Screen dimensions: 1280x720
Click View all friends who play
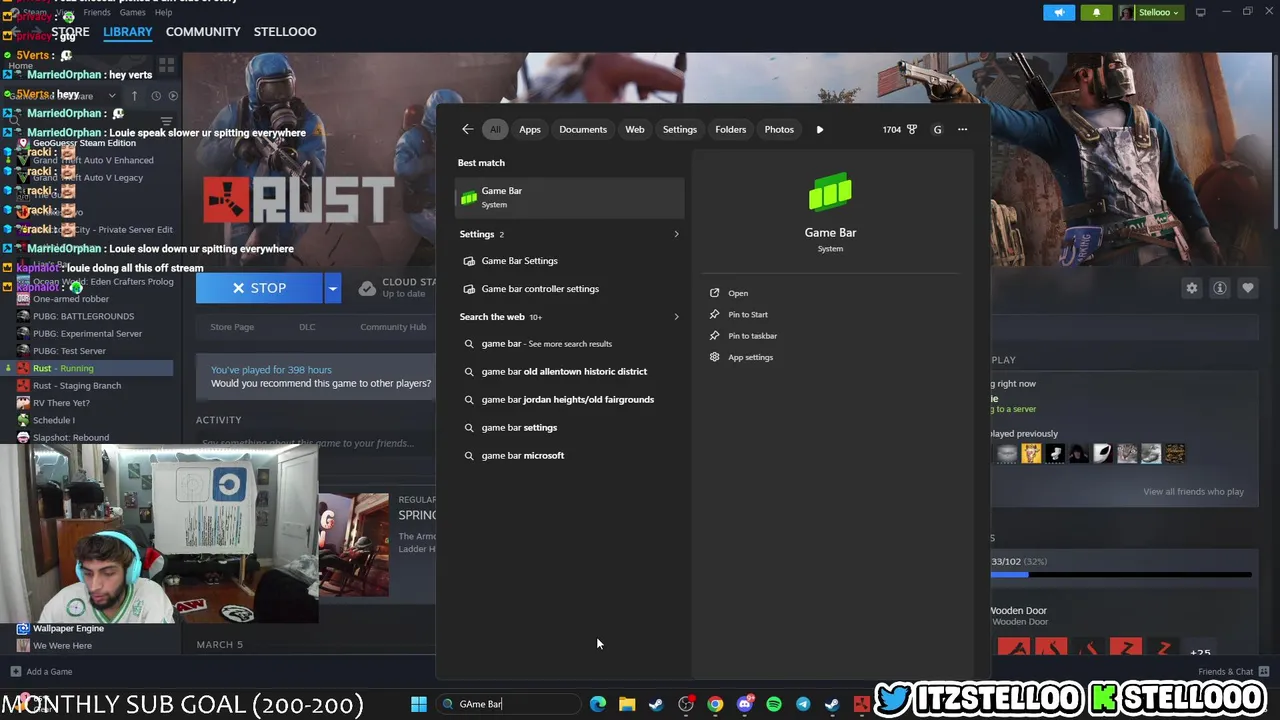pyautogui.click(x=1193, y=492)
